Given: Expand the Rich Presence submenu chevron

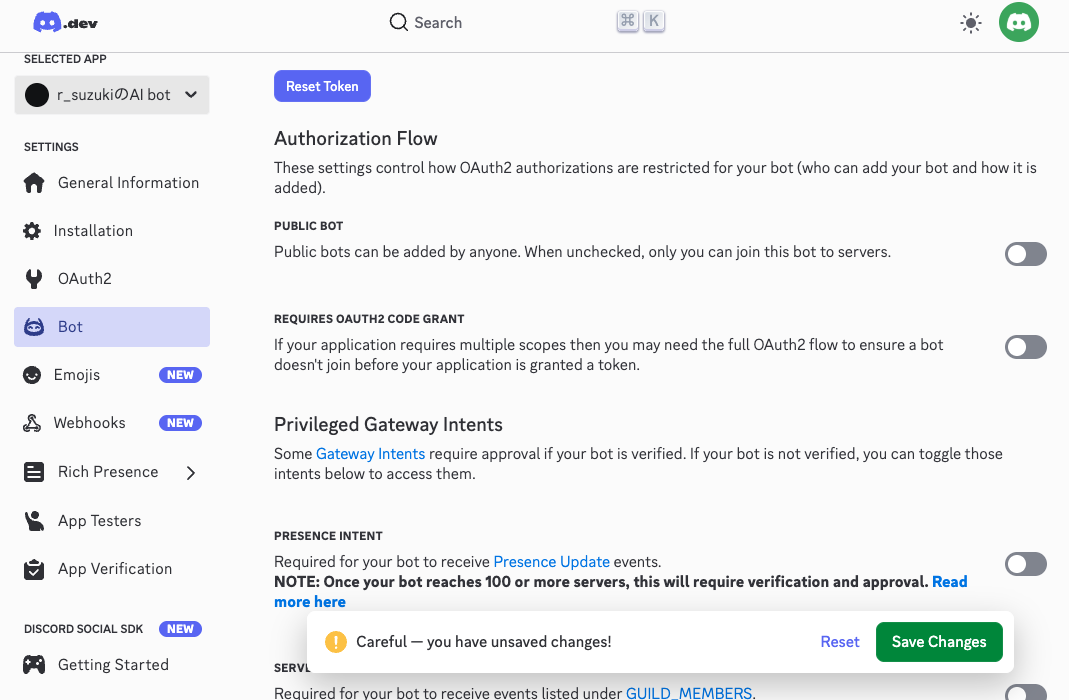Looking at the screenshot, I should pyautogui.click(x=191, y=472).
